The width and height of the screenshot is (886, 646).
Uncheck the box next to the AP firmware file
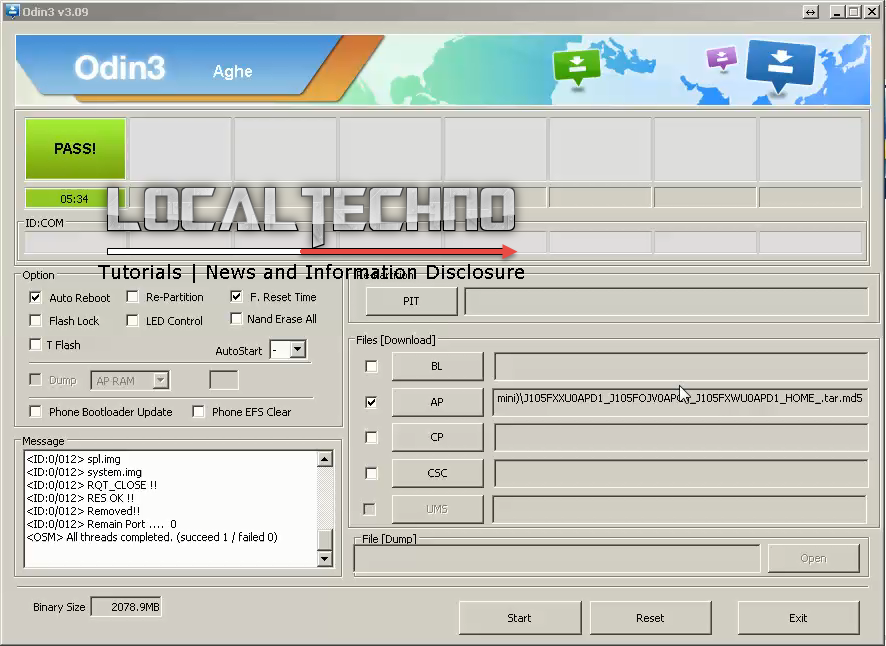point(371,402)
